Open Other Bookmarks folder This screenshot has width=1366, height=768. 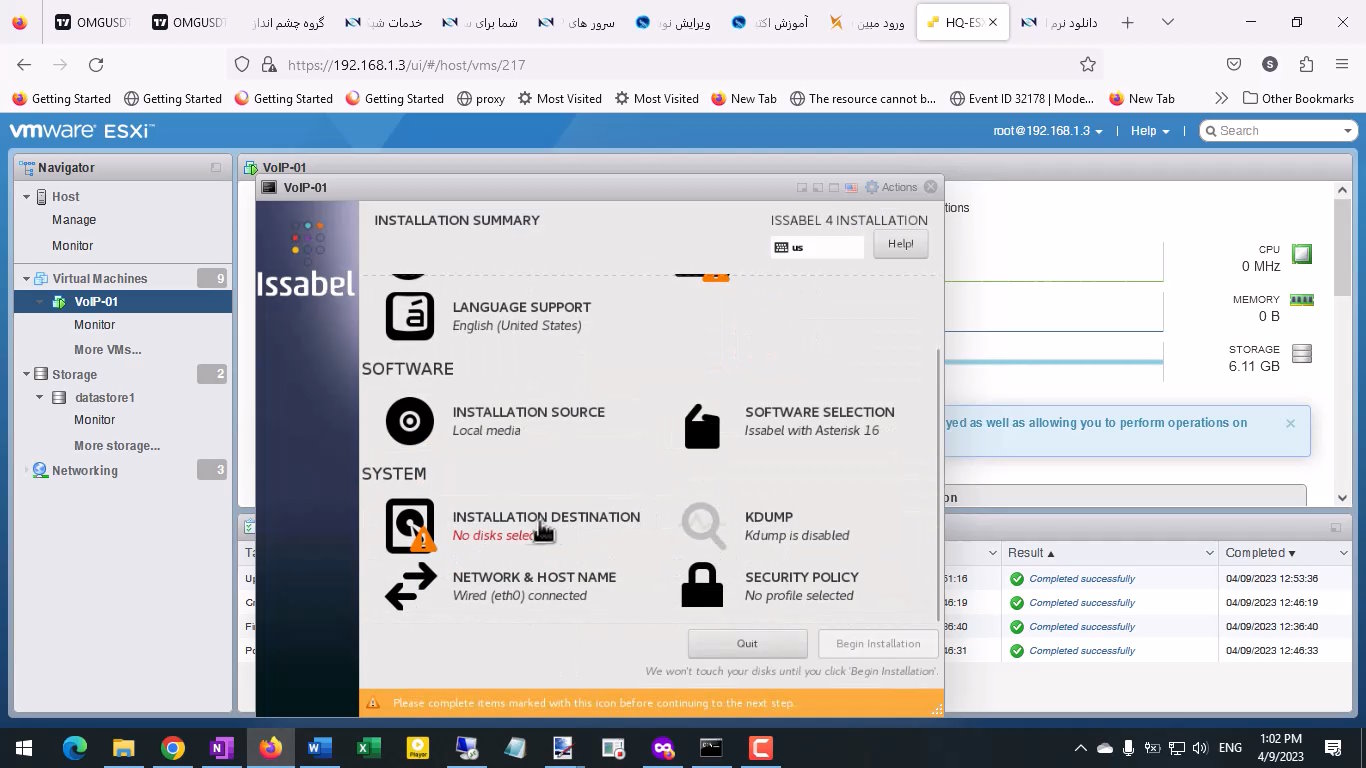coord(1298,98)
